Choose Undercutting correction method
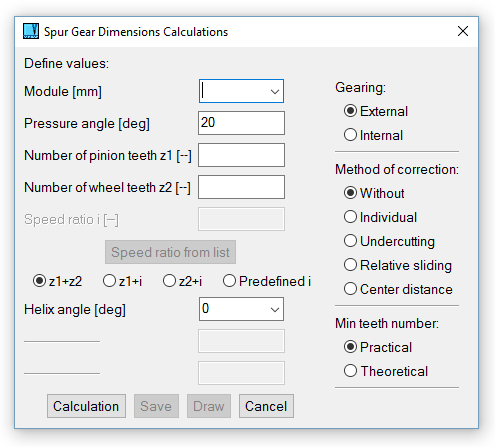Image resolution: width=495 pixels, height=447 pixels. point(389,241)
